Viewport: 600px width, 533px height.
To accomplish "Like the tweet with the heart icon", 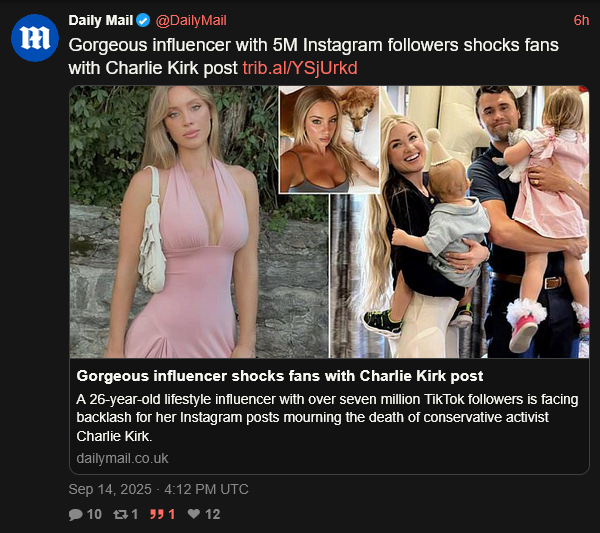I will (x=194, y=514).
